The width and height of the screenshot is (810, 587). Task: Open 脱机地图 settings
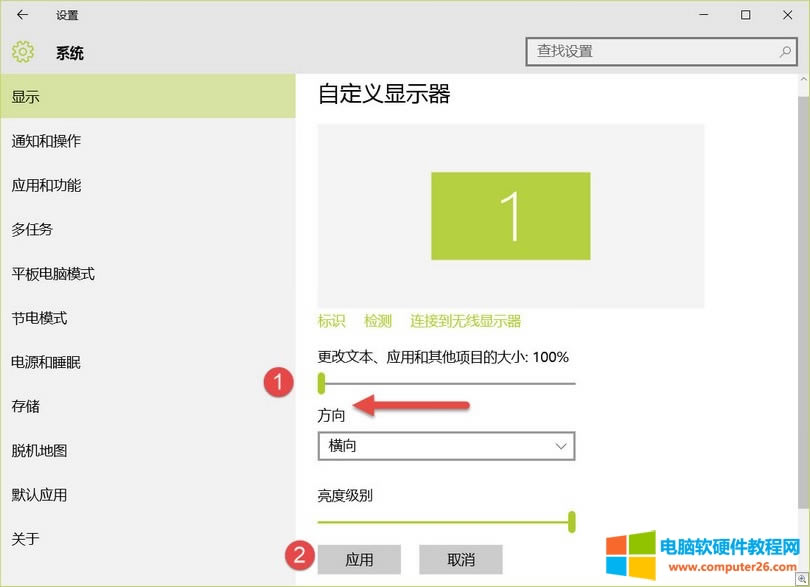pos(148,451)
